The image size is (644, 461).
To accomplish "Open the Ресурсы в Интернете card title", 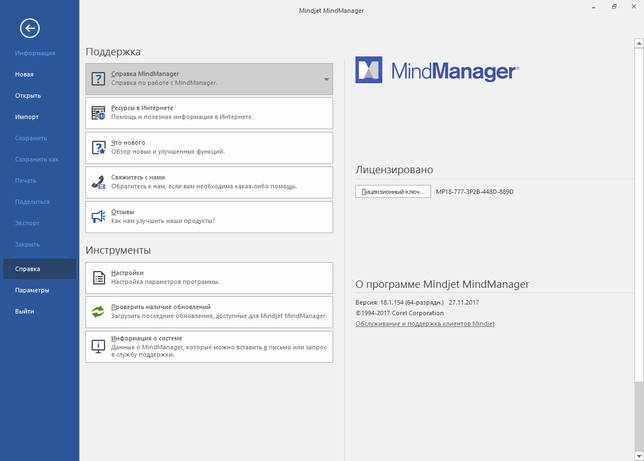I will click(x=142, y=108).
